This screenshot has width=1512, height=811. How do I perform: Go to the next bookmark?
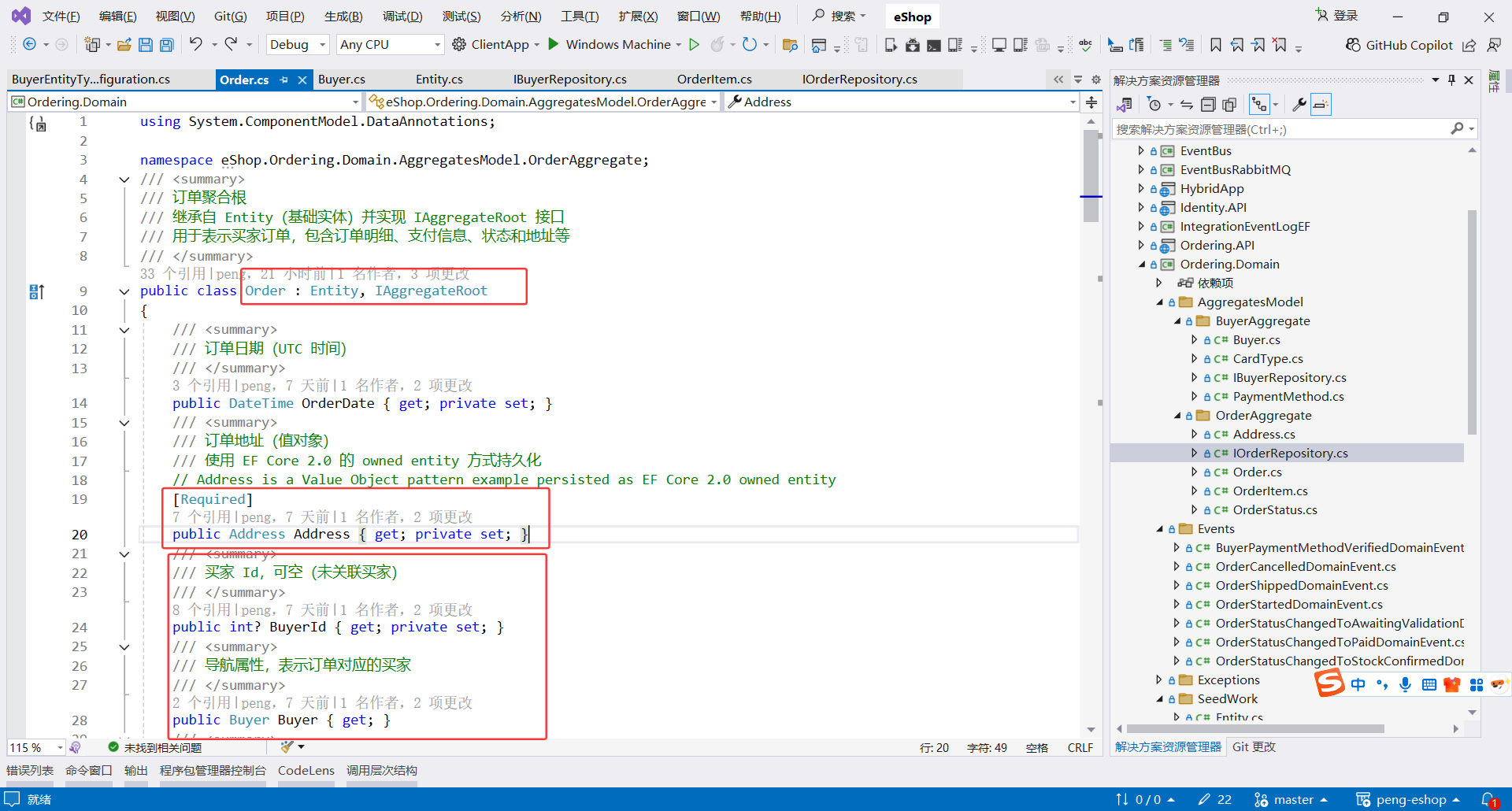tap(1258, 45)
